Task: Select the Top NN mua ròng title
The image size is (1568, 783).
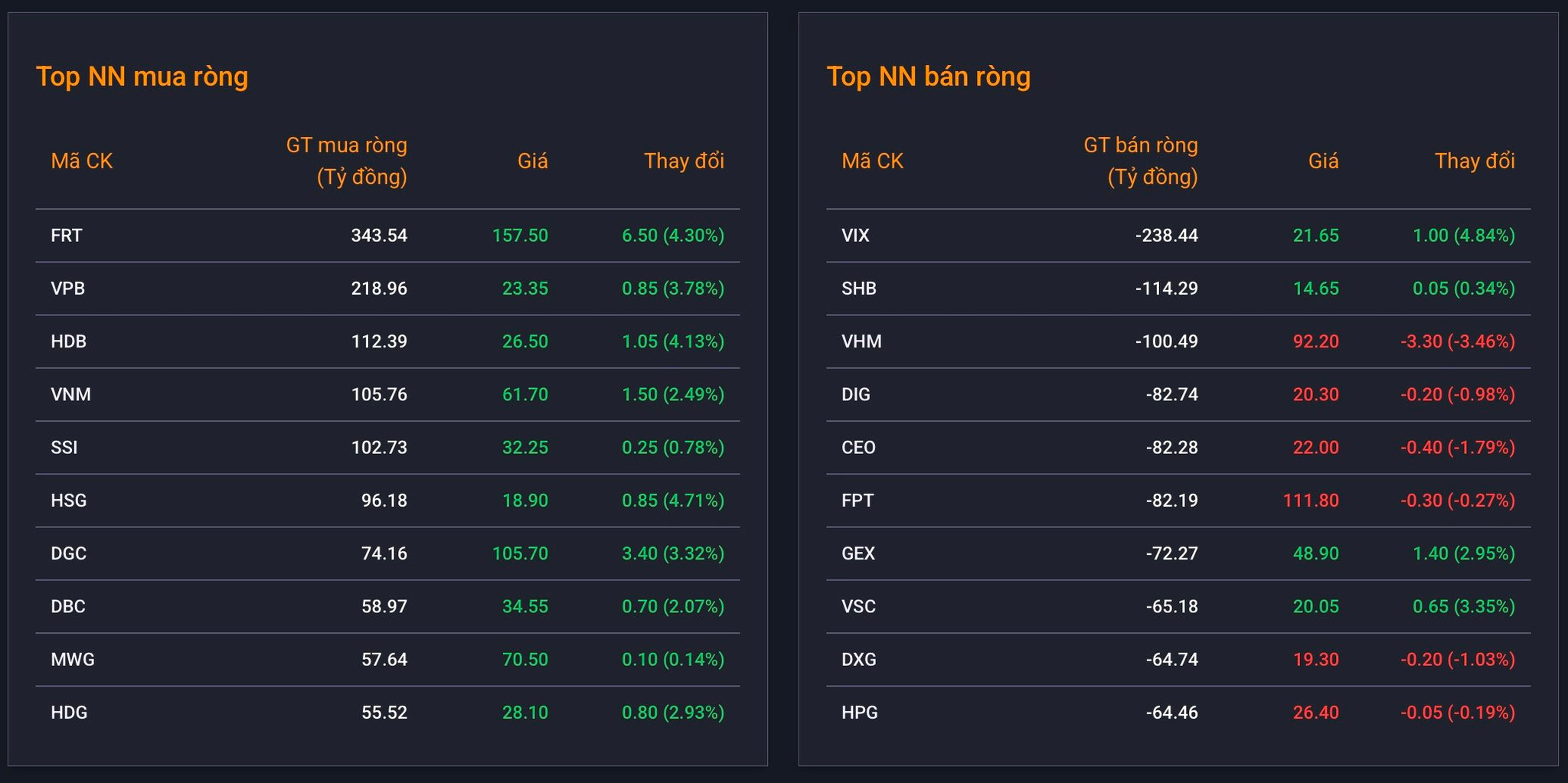Action: click(142, 77)
